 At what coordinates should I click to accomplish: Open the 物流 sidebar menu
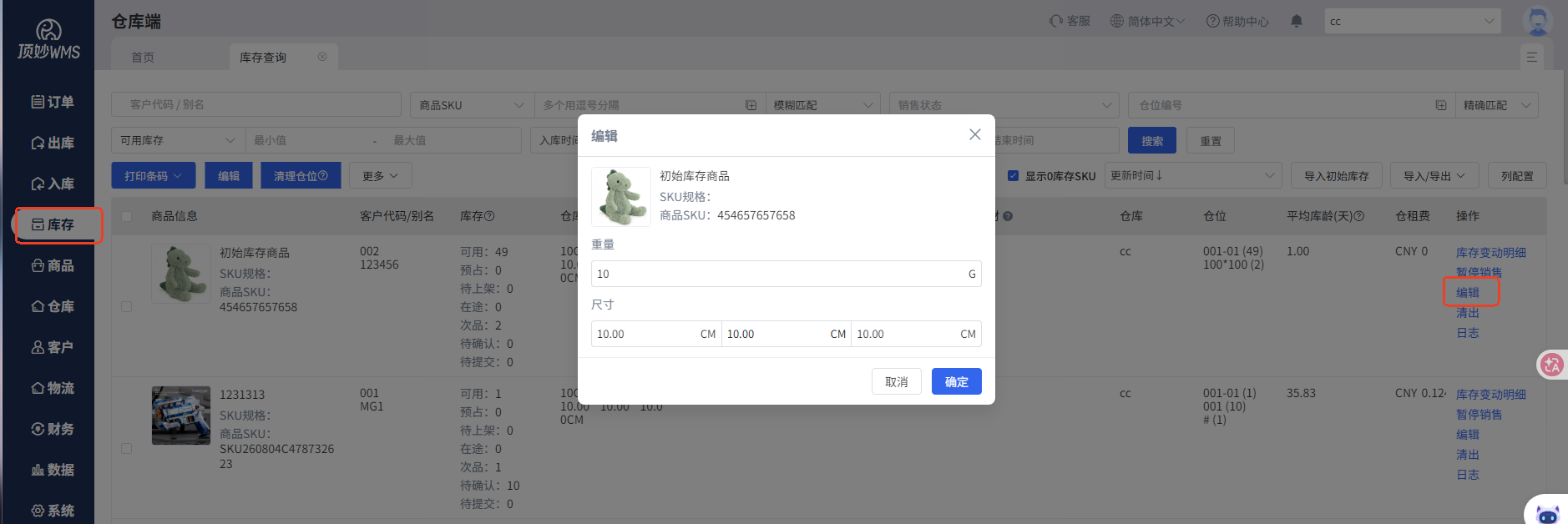[x=53, y=388]
